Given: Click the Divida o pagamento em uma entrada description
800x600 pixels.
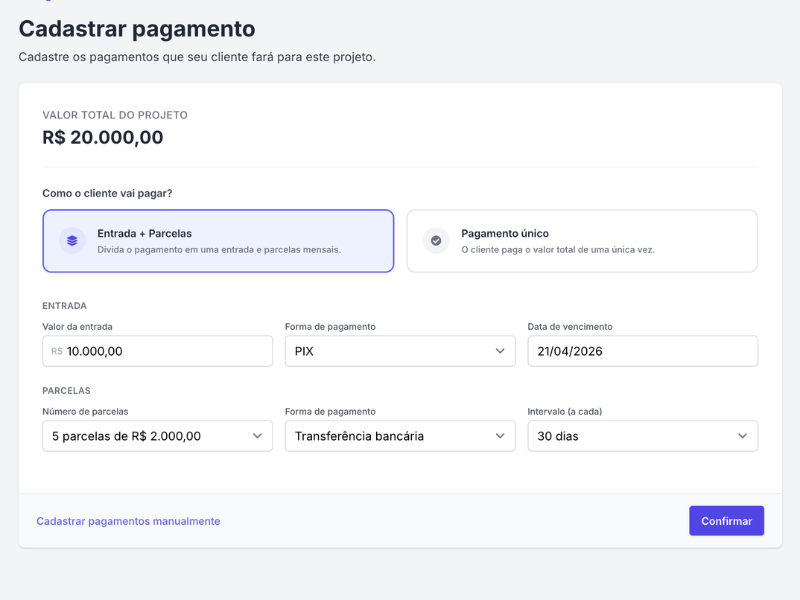Looking at the screenshot, I should click(x=219, y=249).
